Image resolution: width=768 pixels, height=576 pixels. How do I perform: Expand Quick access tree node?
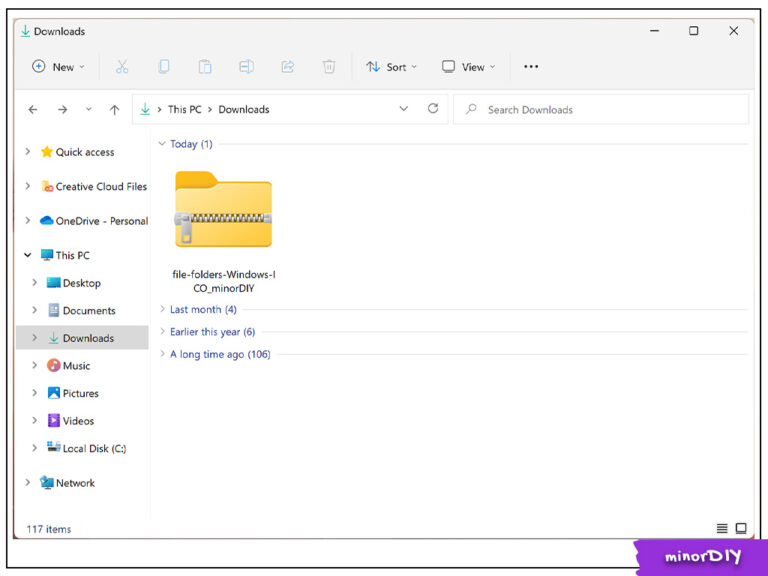(28, 152)
